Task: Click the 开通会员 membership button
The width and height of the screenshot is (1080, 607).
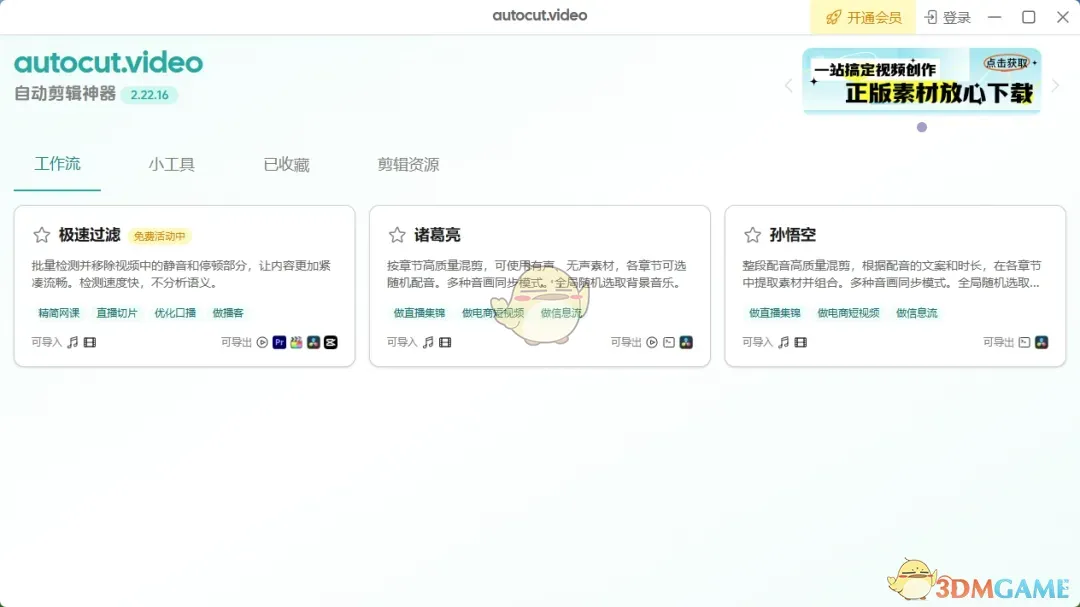Action: (863, 17)
